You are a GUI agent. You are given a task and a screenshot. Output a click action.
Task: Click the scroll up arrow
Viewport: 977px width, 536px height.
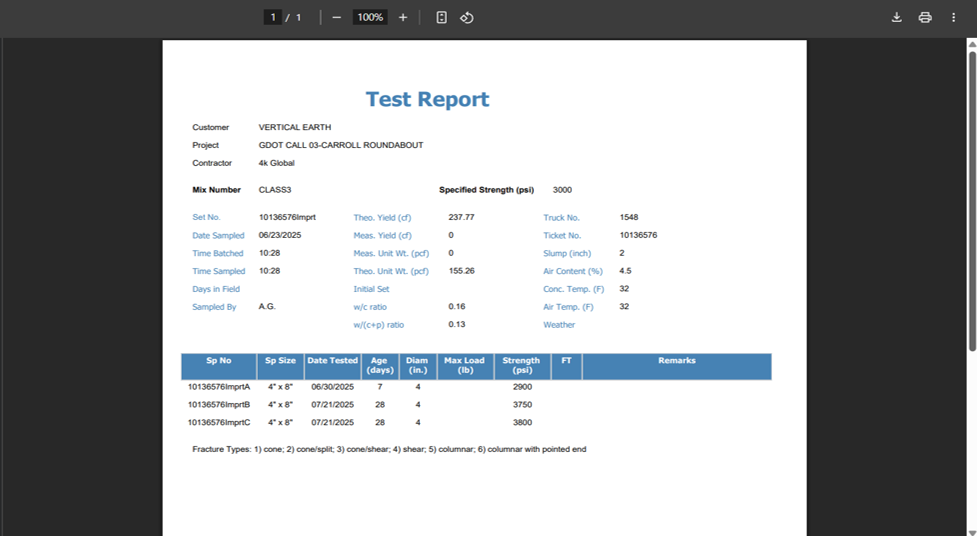tap(971, 44)
